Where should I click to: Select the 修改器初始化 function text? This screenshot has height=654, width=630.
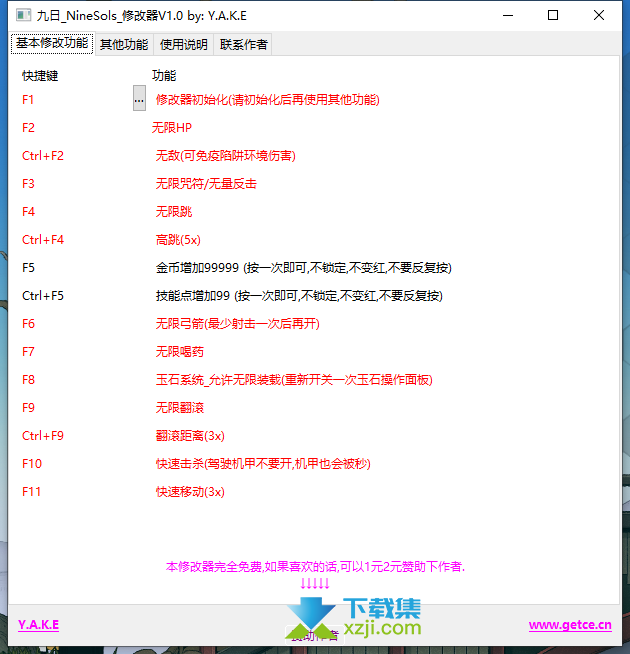click(x=267, y=100)
